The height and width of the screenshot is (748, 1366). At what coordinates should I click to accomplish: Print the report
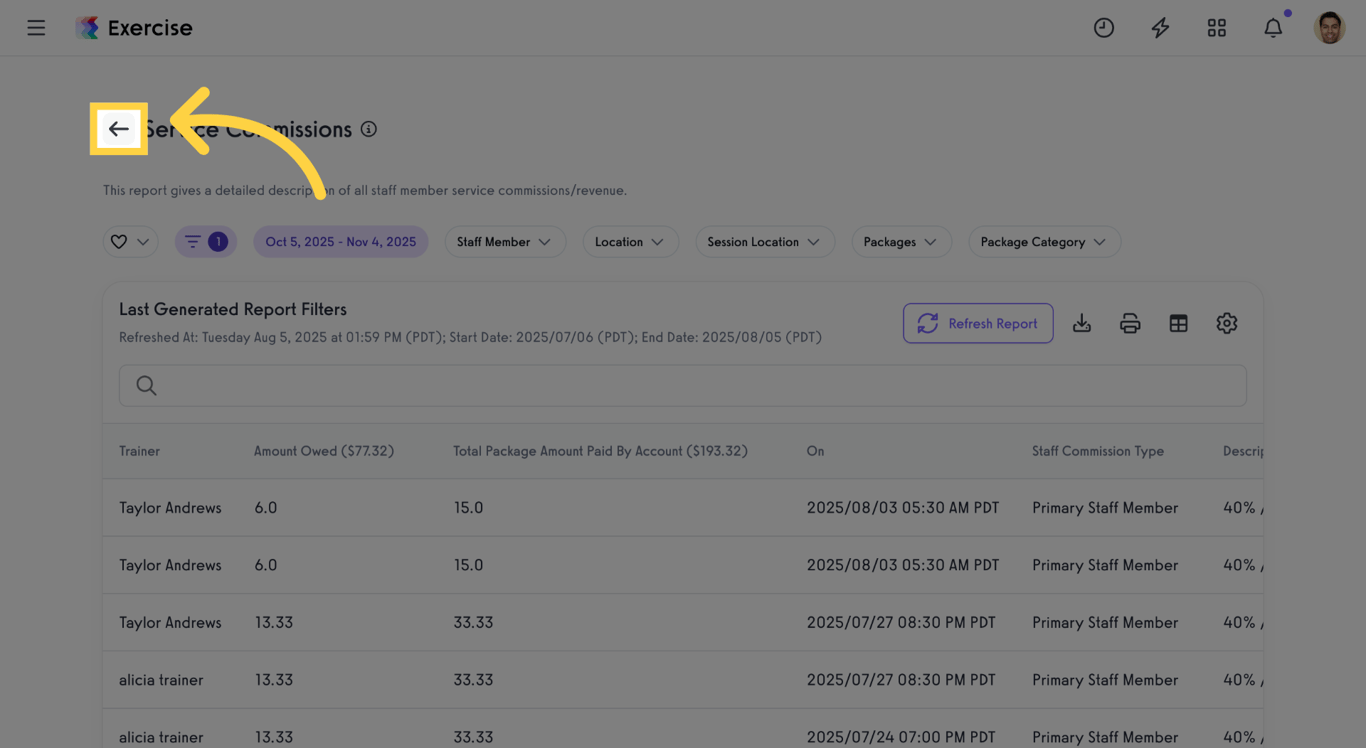click(1129, 323)
